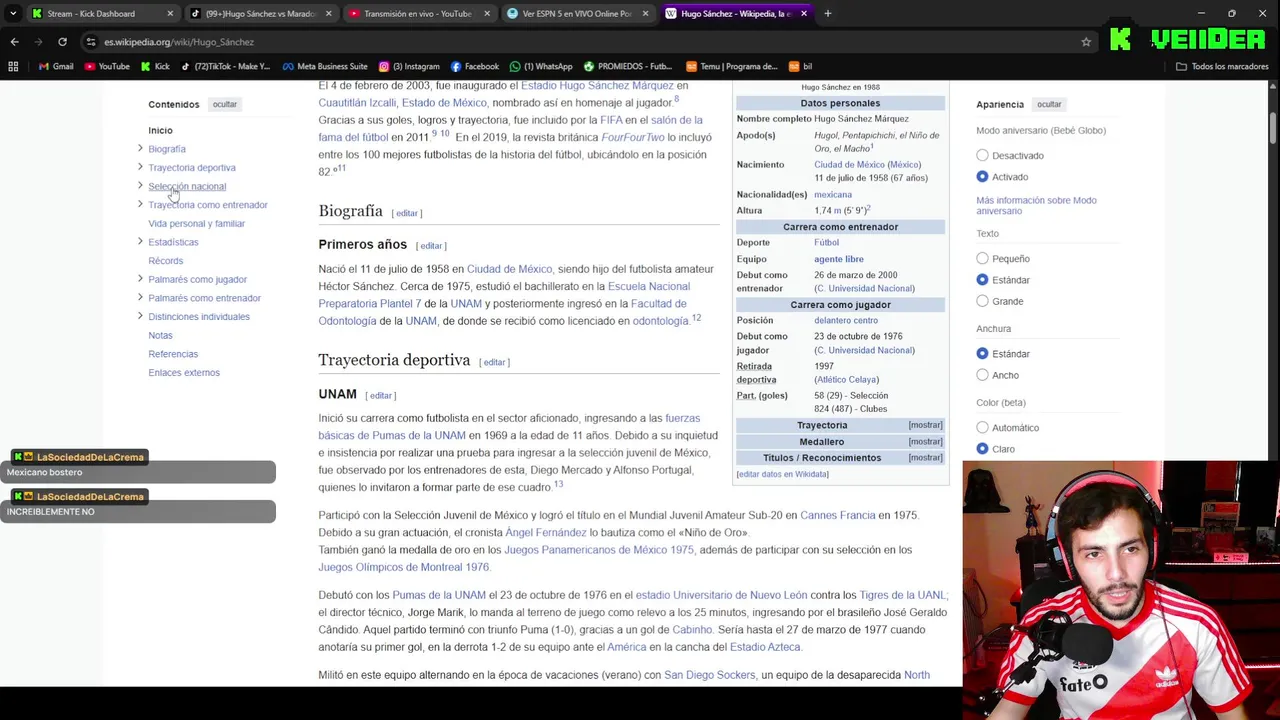
Task: Open the bil bookmark
Action: (801, 67)
